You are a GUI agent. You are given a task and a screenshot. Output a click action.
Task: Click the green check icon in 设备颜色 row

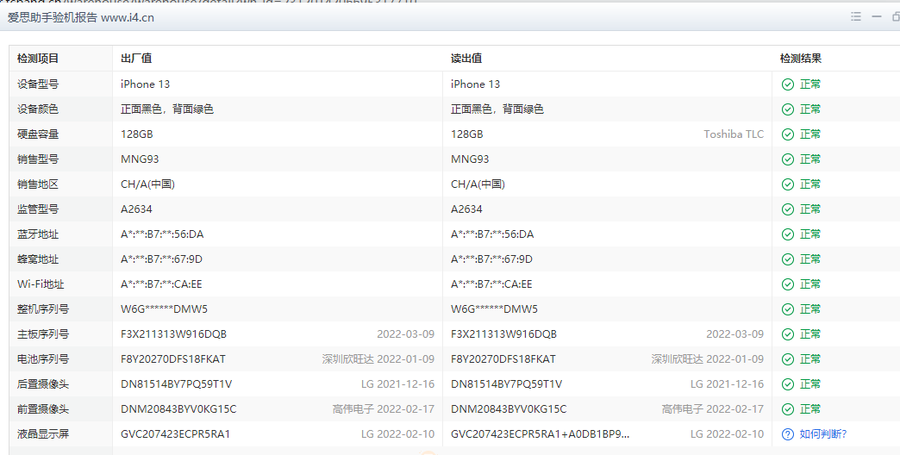coord(788,109)
